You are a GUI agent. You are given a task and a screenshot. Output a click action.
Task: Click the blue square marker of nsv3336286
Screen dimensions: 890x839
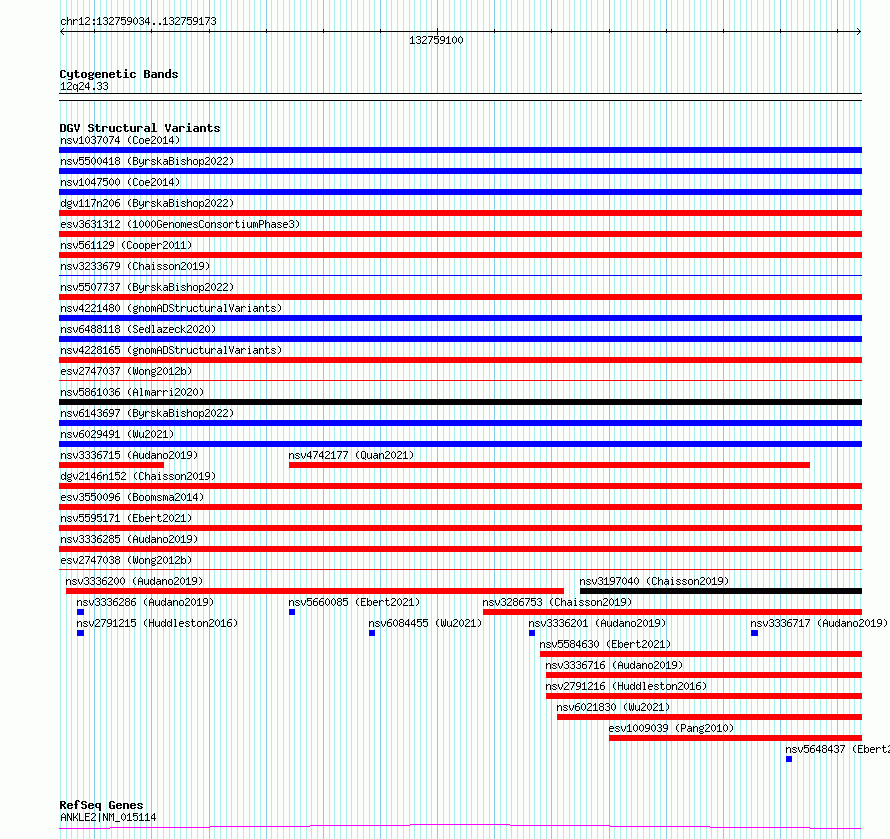click(x=81, y=612)
